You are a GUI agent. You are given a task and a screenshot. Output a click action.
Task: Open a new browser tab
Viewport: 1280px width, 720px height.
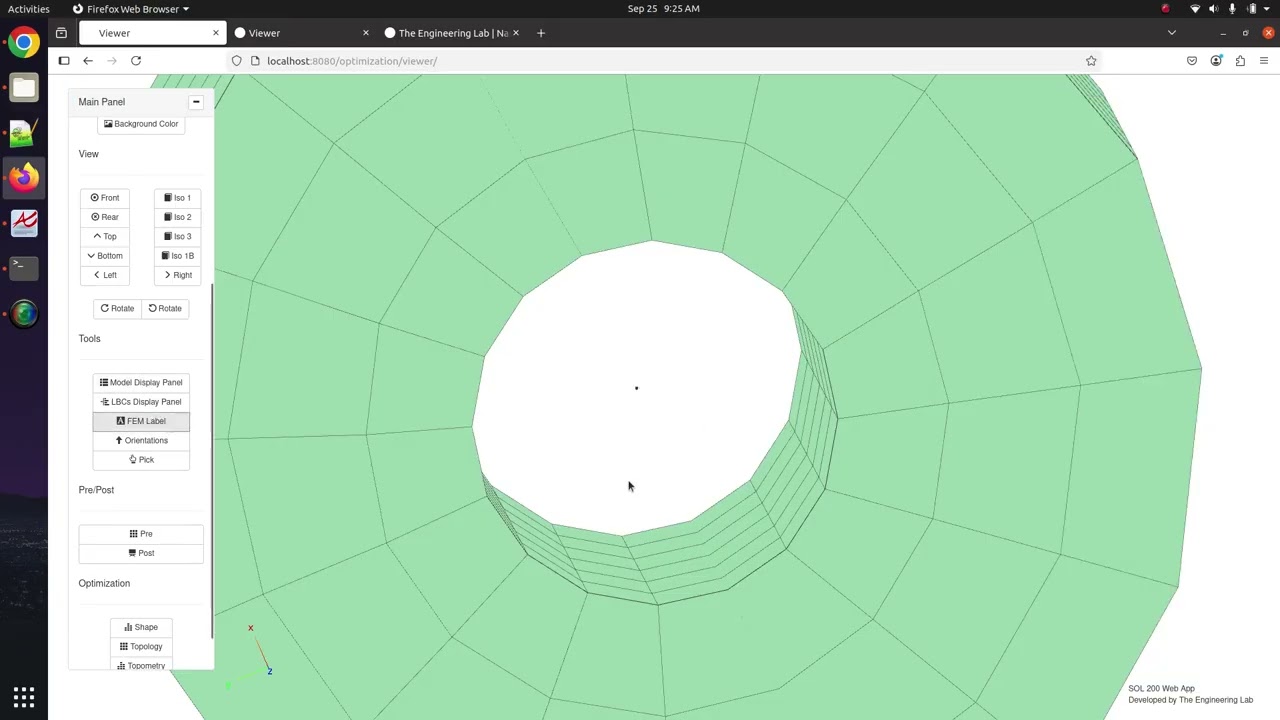click(541, 33)
